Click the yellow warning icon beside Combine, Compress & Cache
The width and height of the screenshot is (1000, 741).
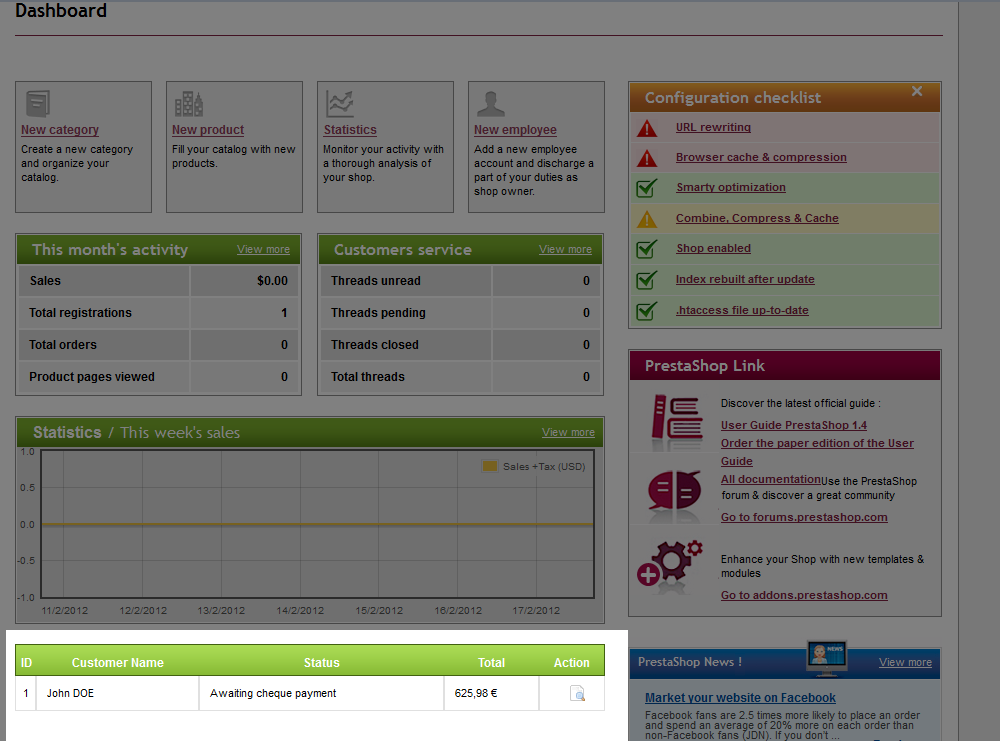coord(647,219)
